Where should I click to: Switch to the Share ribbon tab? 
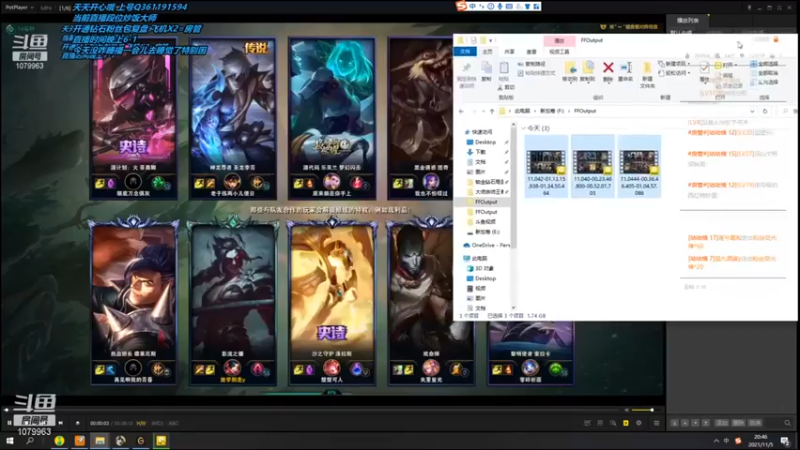click(509, 52)
